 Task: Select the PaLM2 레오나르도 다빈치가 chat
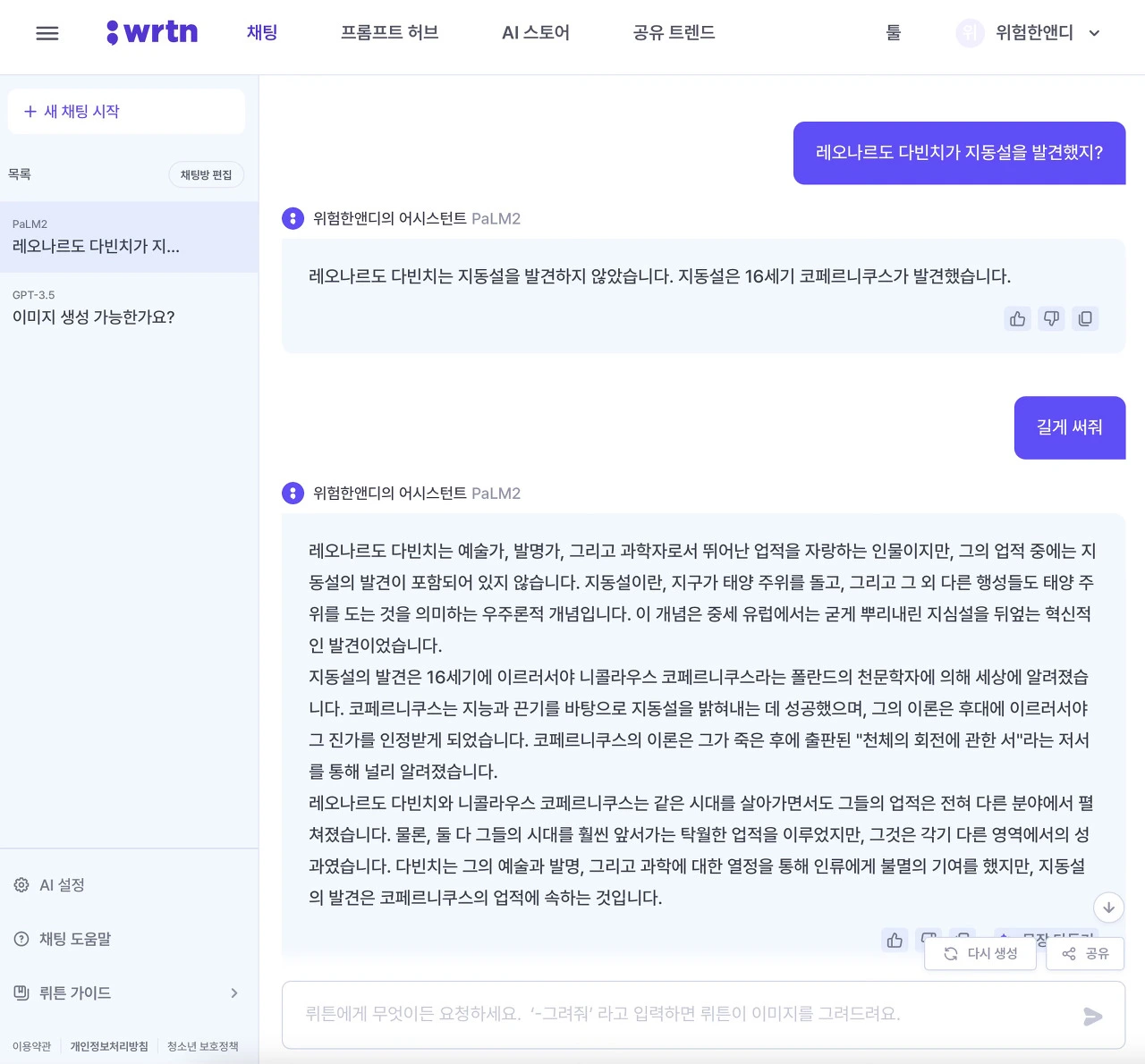point(129,237)
